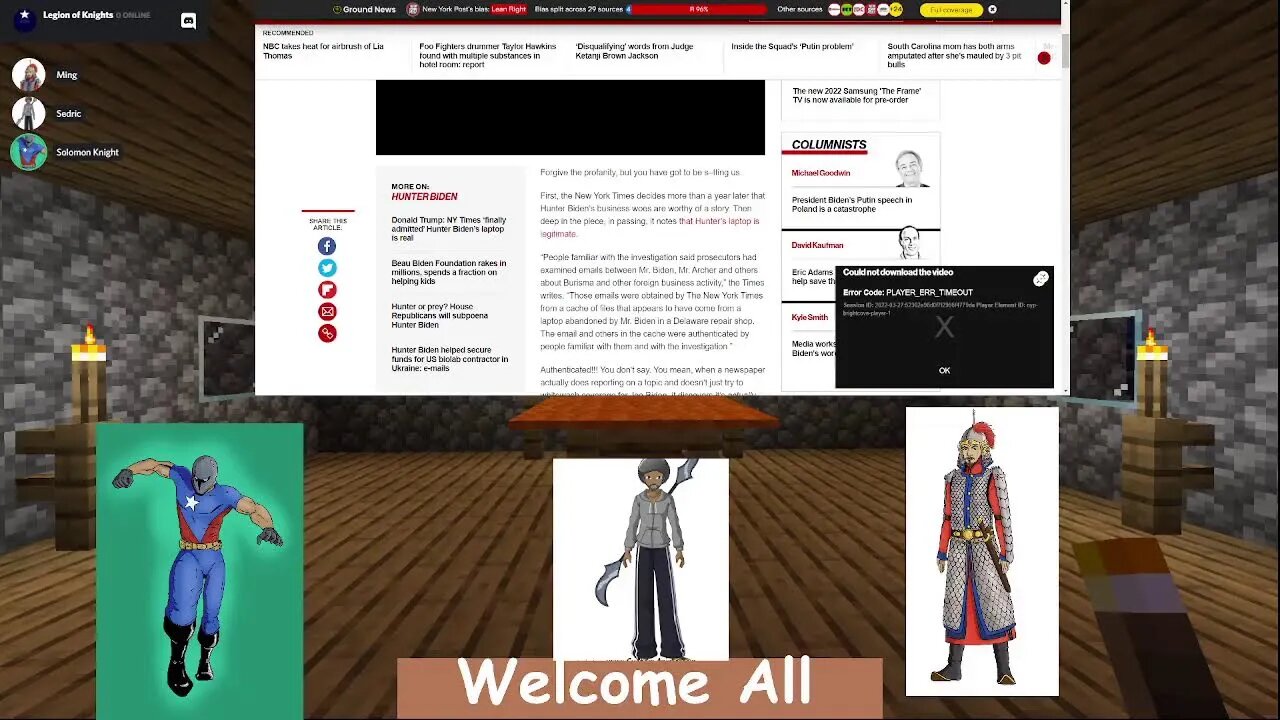The height and width of the screenshot is (720, 1280).
Task: Click the masked wrestler avatar image
Action: (200, 571)
